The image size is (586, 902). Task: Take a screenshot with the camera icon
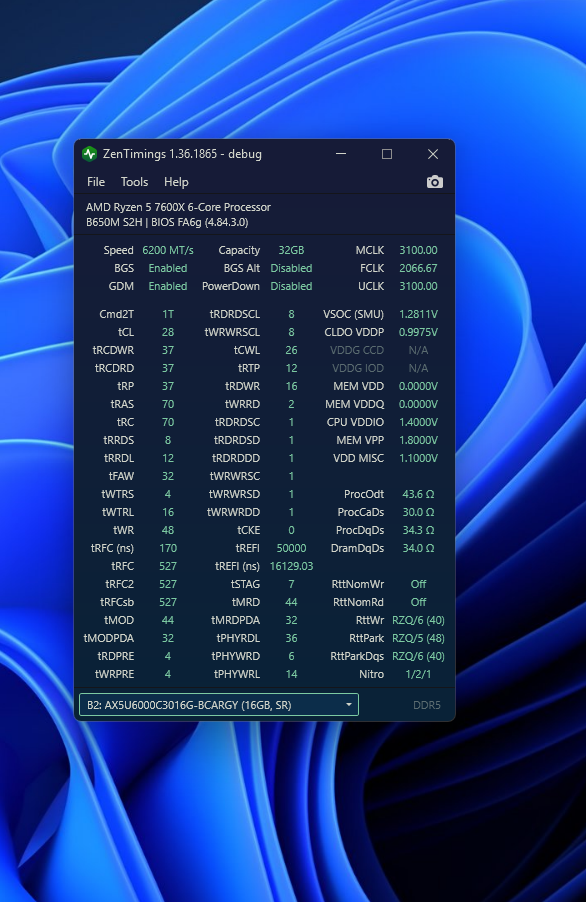click(435, 182)
